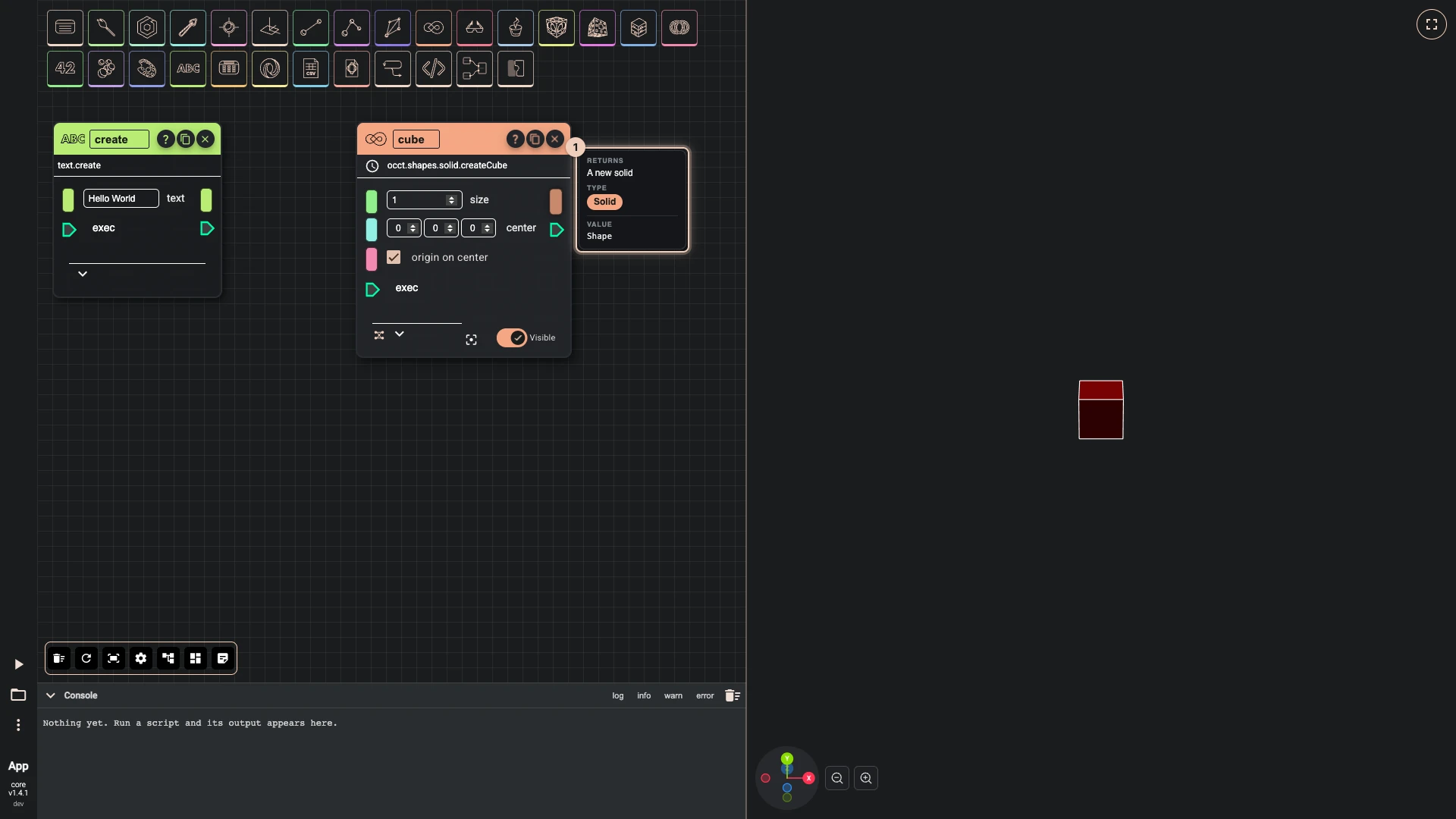Screen dimensions: 1456x819
Task: Click the zoom-to-fit frame icon in bottom toolbar
Action: coord(114,658)
